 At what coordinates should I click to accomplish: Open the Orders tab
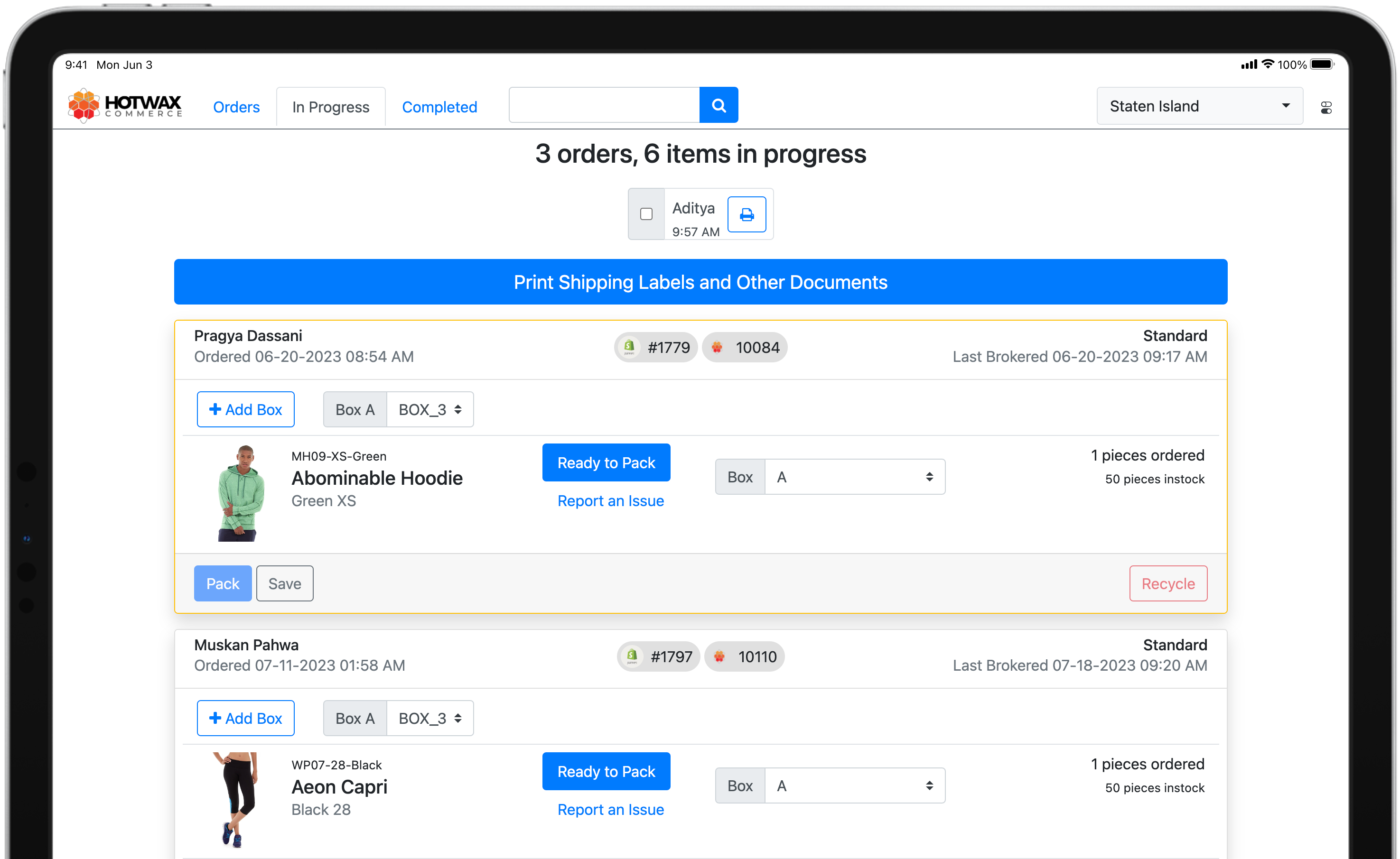coord(236,107)
